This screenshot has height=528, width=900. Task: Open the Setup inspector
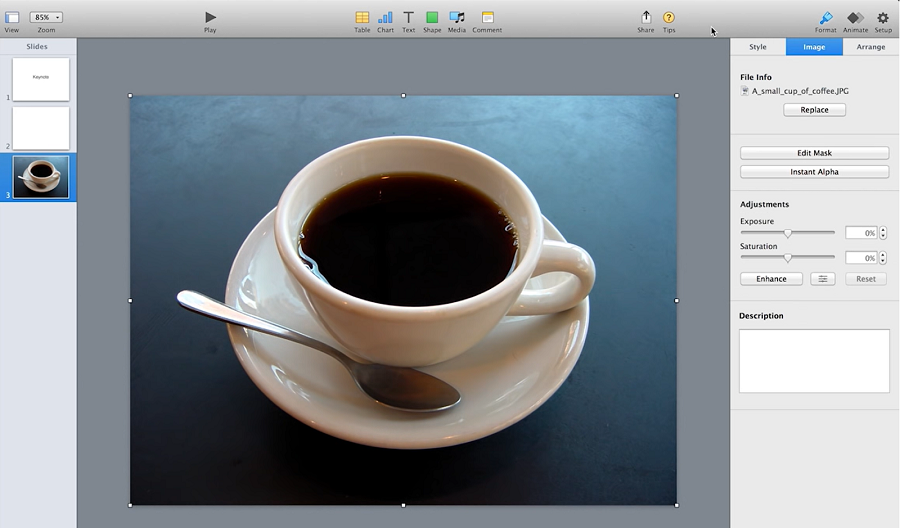click(883, 18)
